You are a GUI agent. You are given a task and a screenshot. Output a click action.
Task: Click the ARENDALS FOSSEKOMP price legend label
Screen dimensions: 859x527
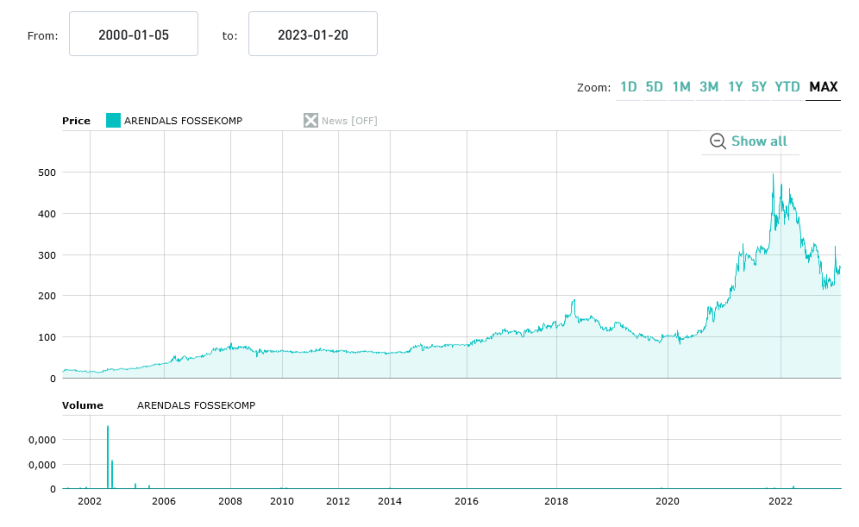pos(183,121)
